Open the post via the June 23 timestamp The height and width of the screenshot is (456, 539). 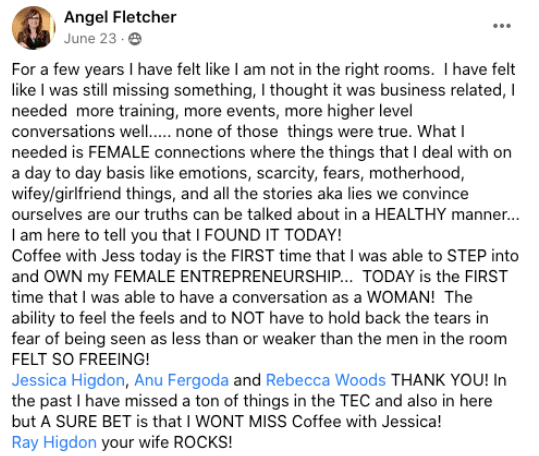(90, 38)
